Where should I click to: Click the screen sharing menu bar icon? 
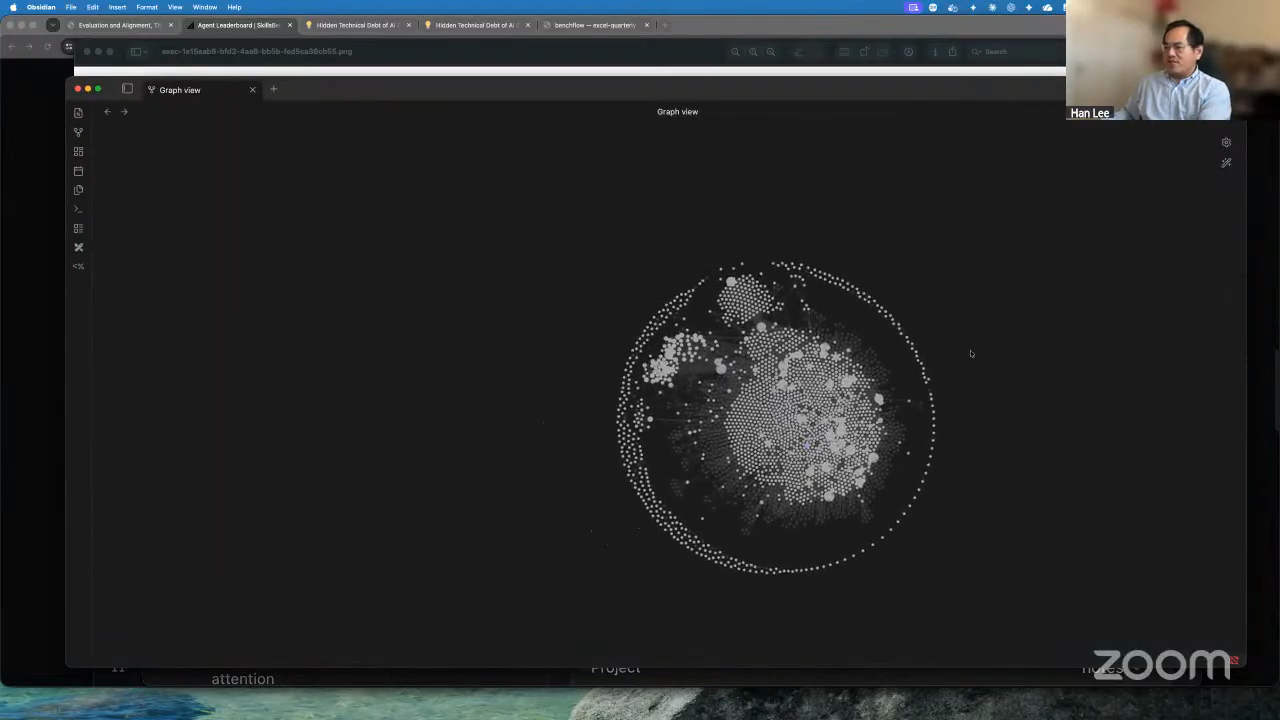(x=913, y=7)
